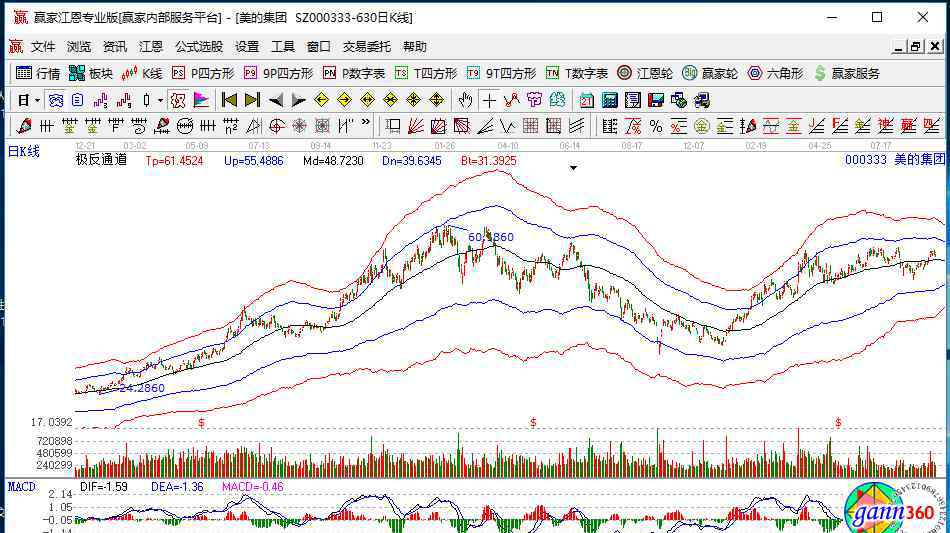Step back with the black left triangle
This screenshot has height=533, width=950.
pos(276,100)
